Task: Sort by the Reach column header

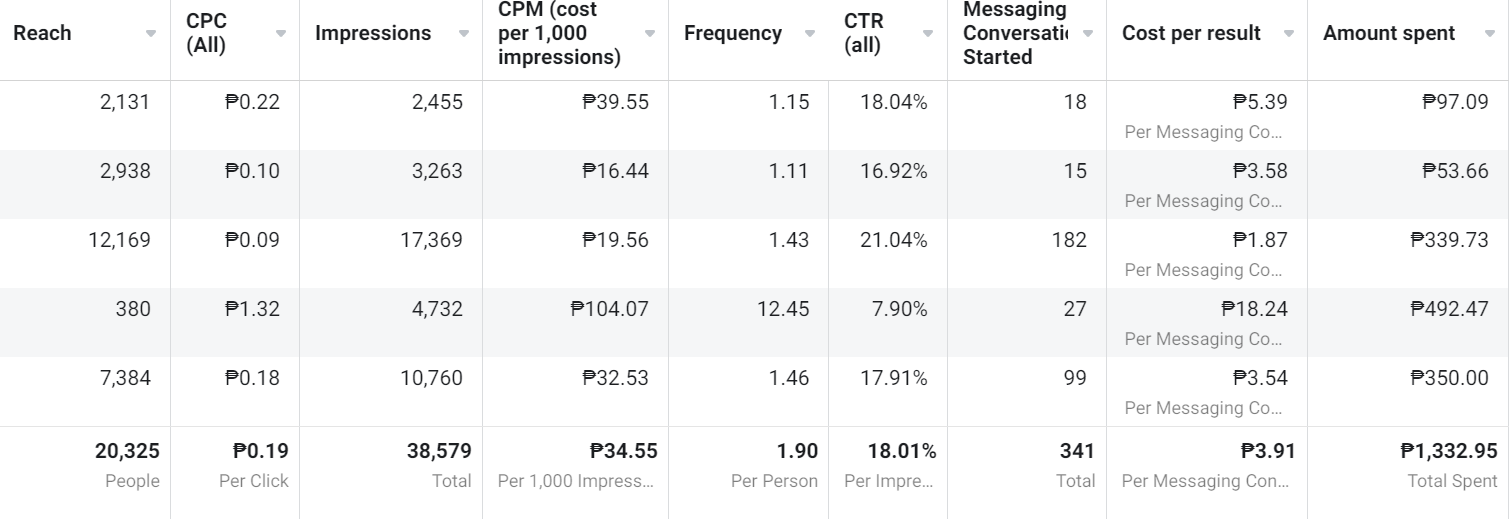Action: (x=42, y=33)
